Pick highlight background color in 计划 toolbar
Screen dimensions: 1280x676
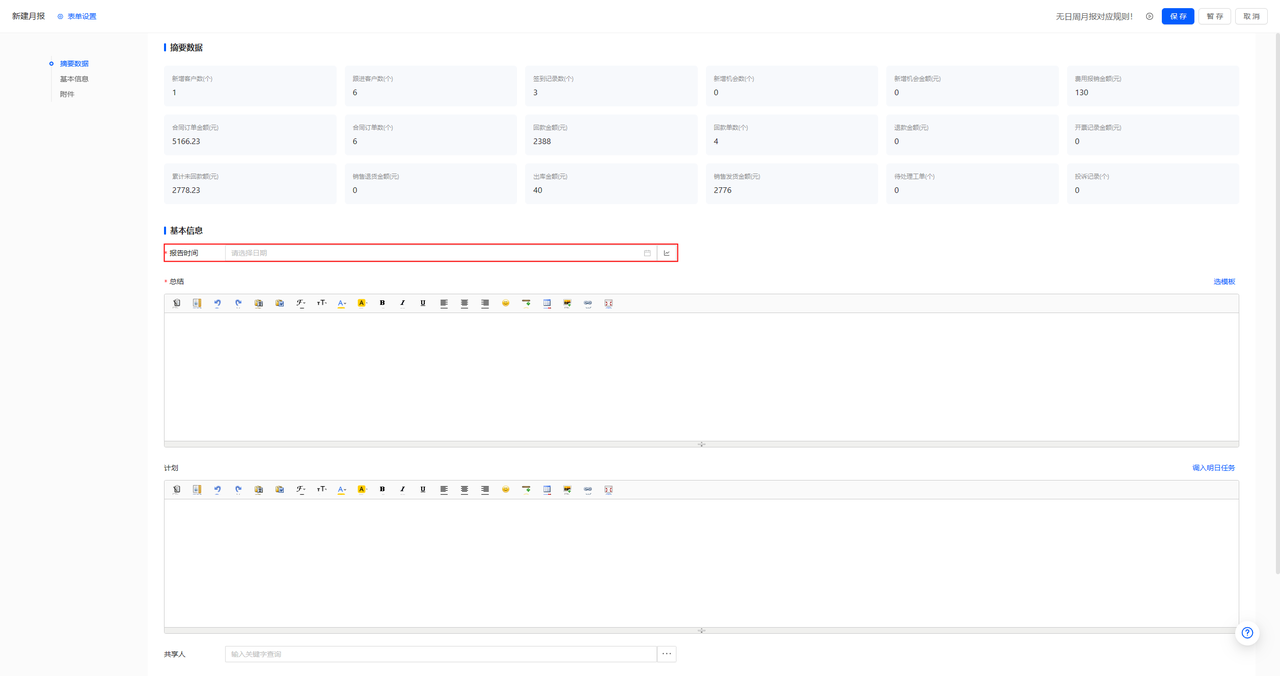pyautogui.click(x=362, y=490)
